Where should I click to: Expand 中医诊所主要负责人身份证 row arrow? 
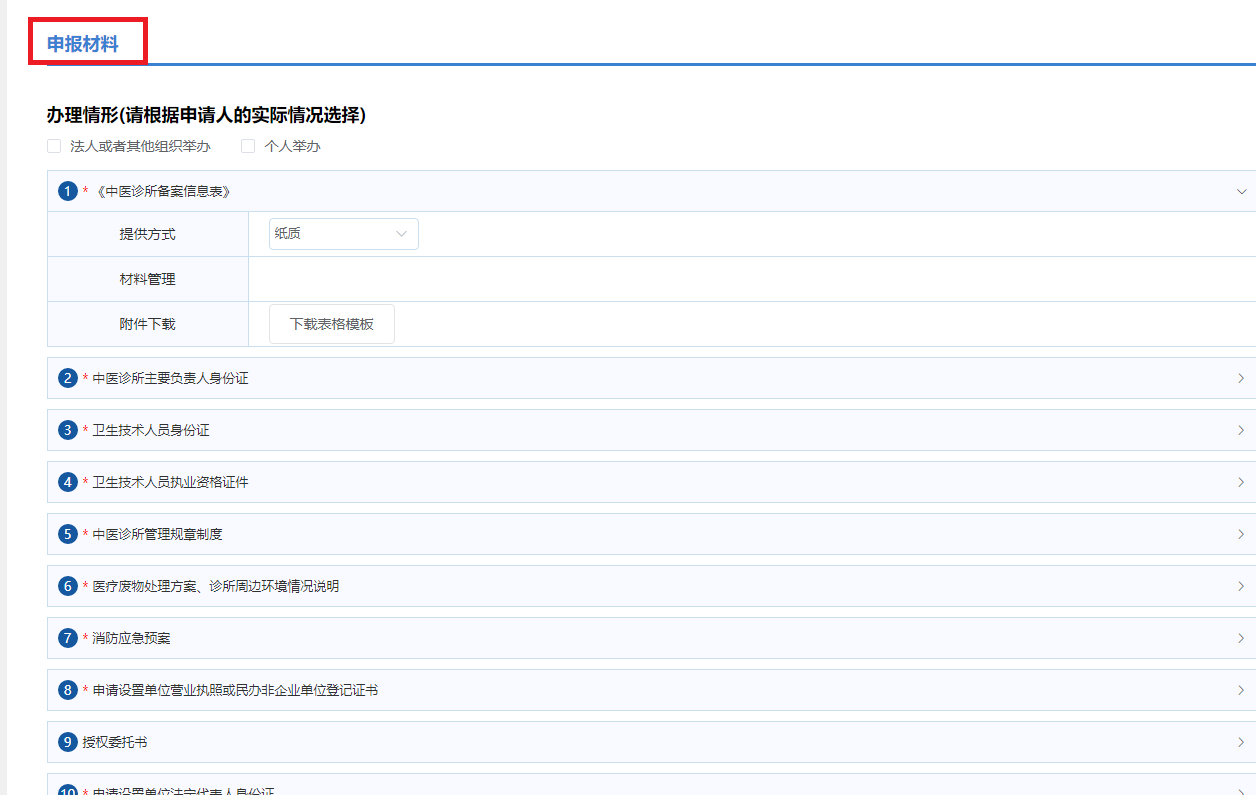(x=1241, y=378)
